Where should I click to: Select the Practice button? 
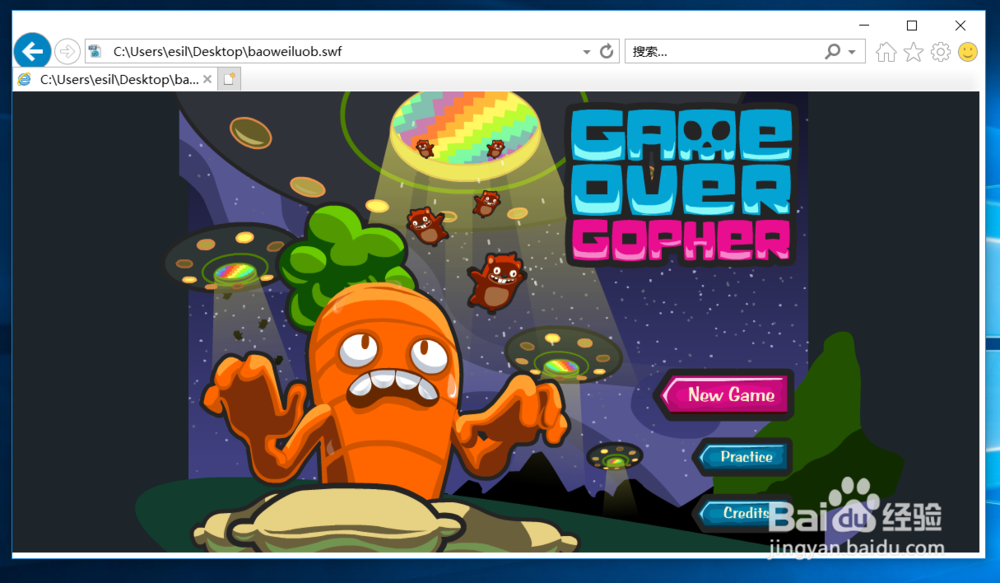pyautogui.click(x=743, y=457)
